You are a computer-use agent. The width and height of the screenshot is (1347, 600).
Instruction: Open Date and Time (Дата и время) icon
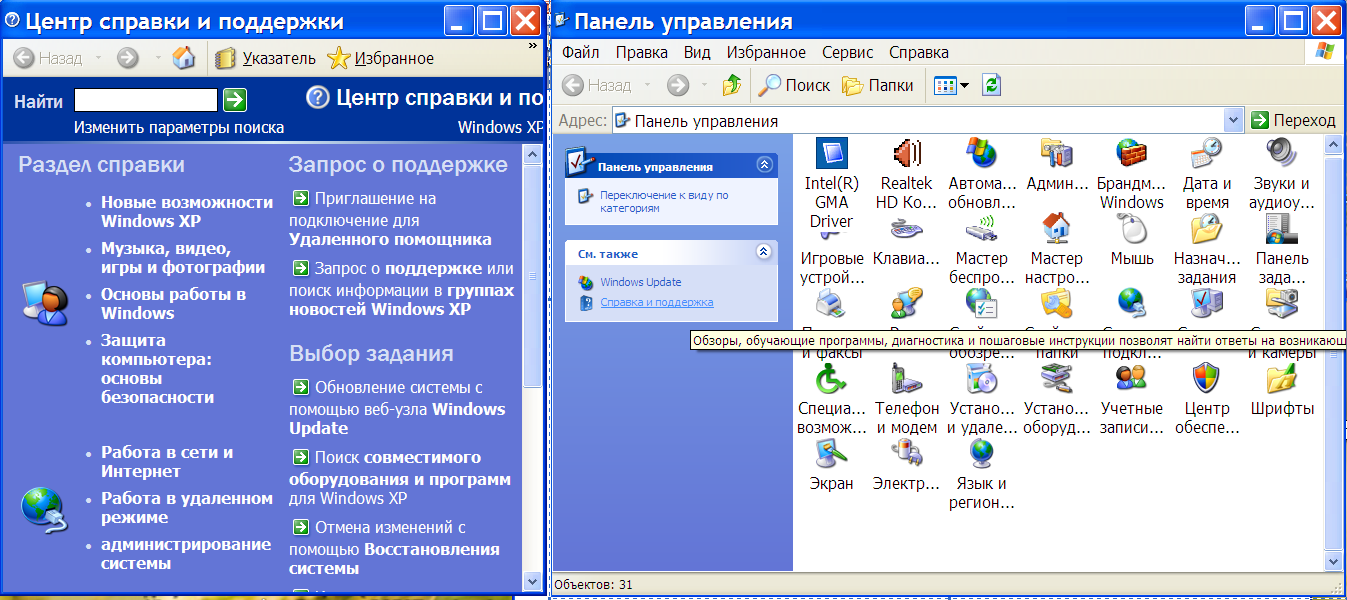[1207, 154]
